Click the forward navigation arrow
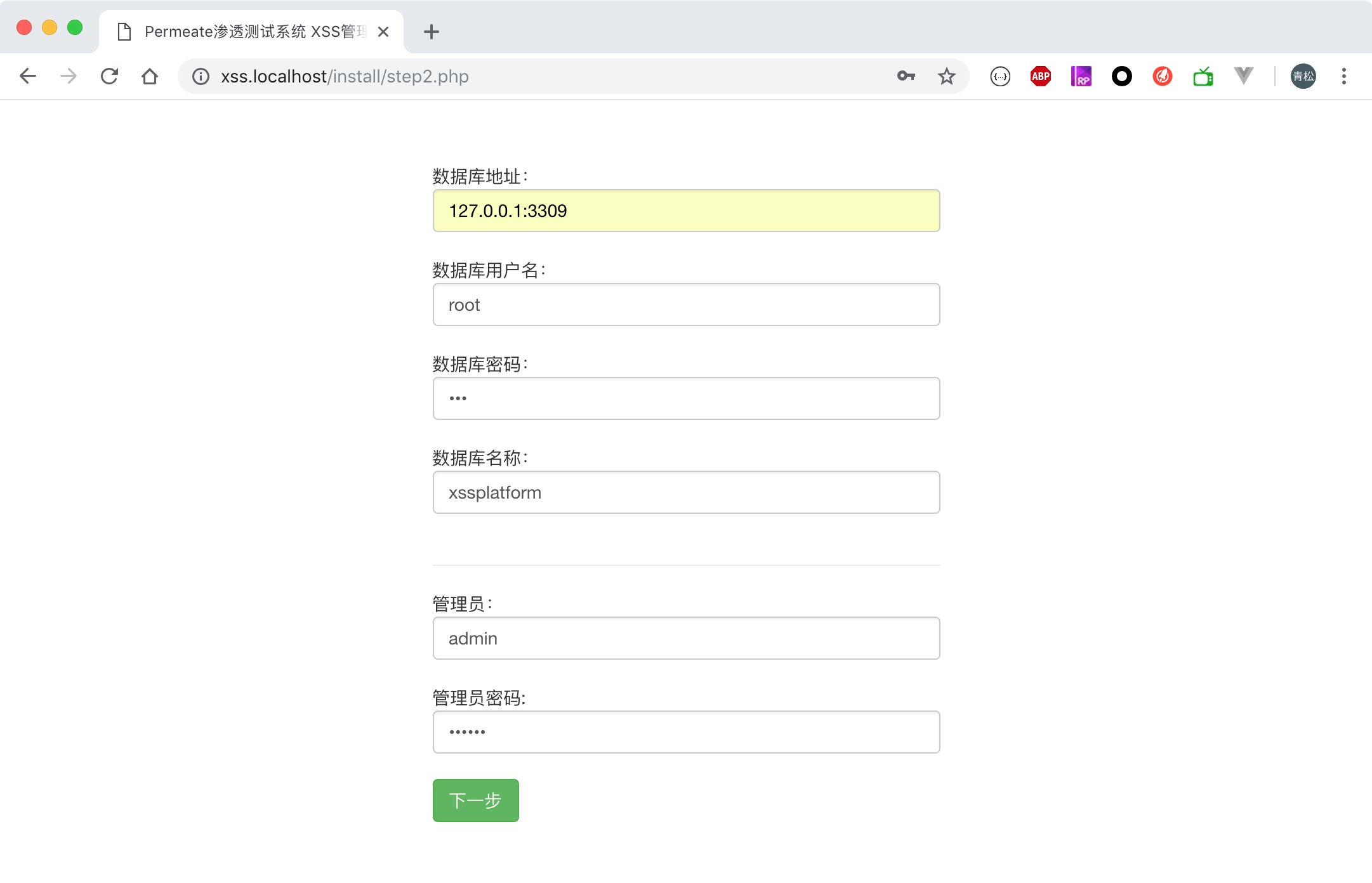This screenshot has width=1372, height=883. (68, 76)
